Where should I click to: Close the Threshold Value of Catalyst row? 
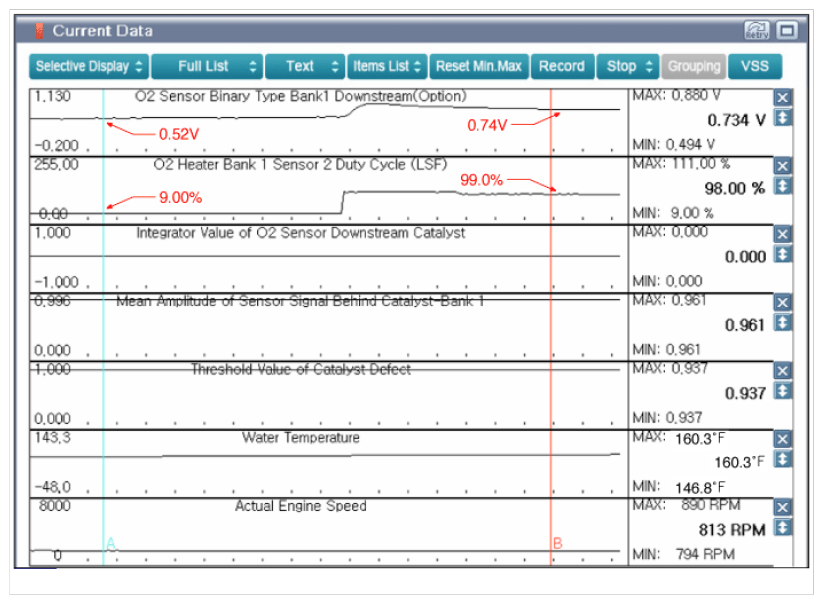(783, 371)
